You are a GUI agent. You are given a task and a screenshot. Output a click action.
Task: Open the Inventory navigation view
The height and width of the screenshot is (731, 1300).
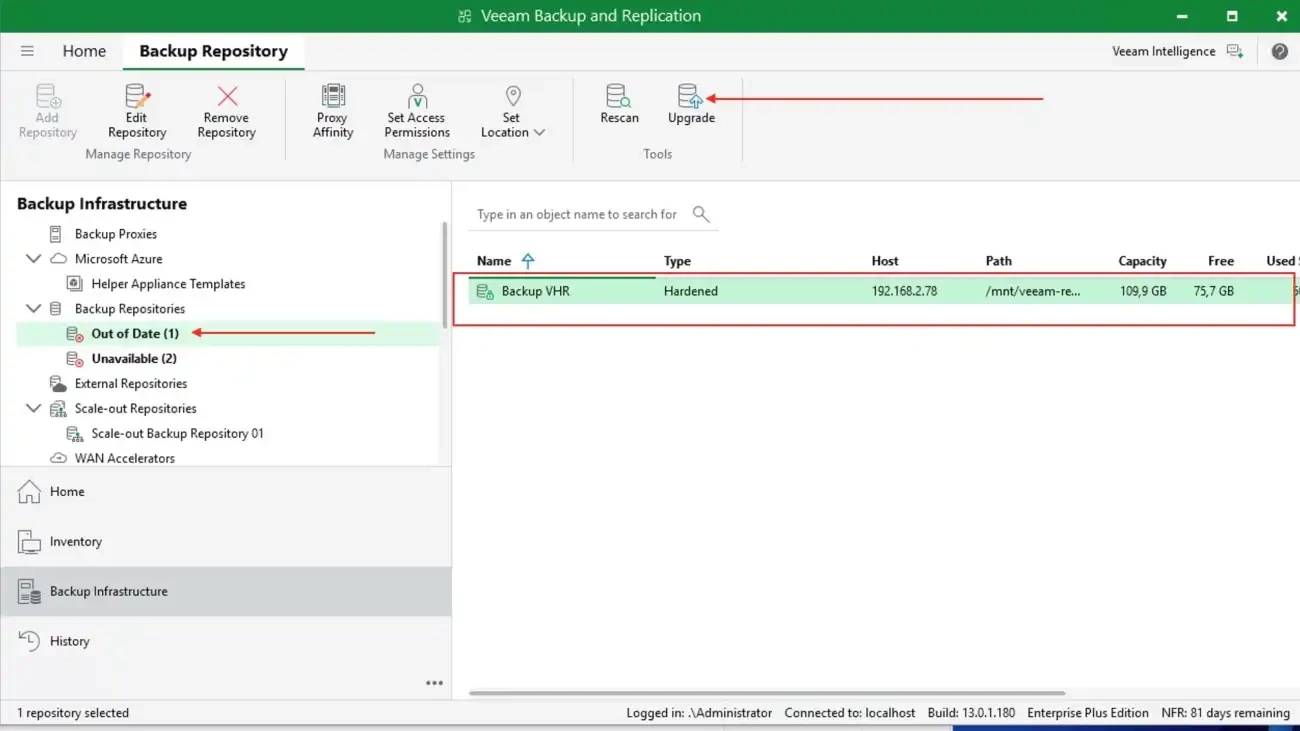[76, 542]
